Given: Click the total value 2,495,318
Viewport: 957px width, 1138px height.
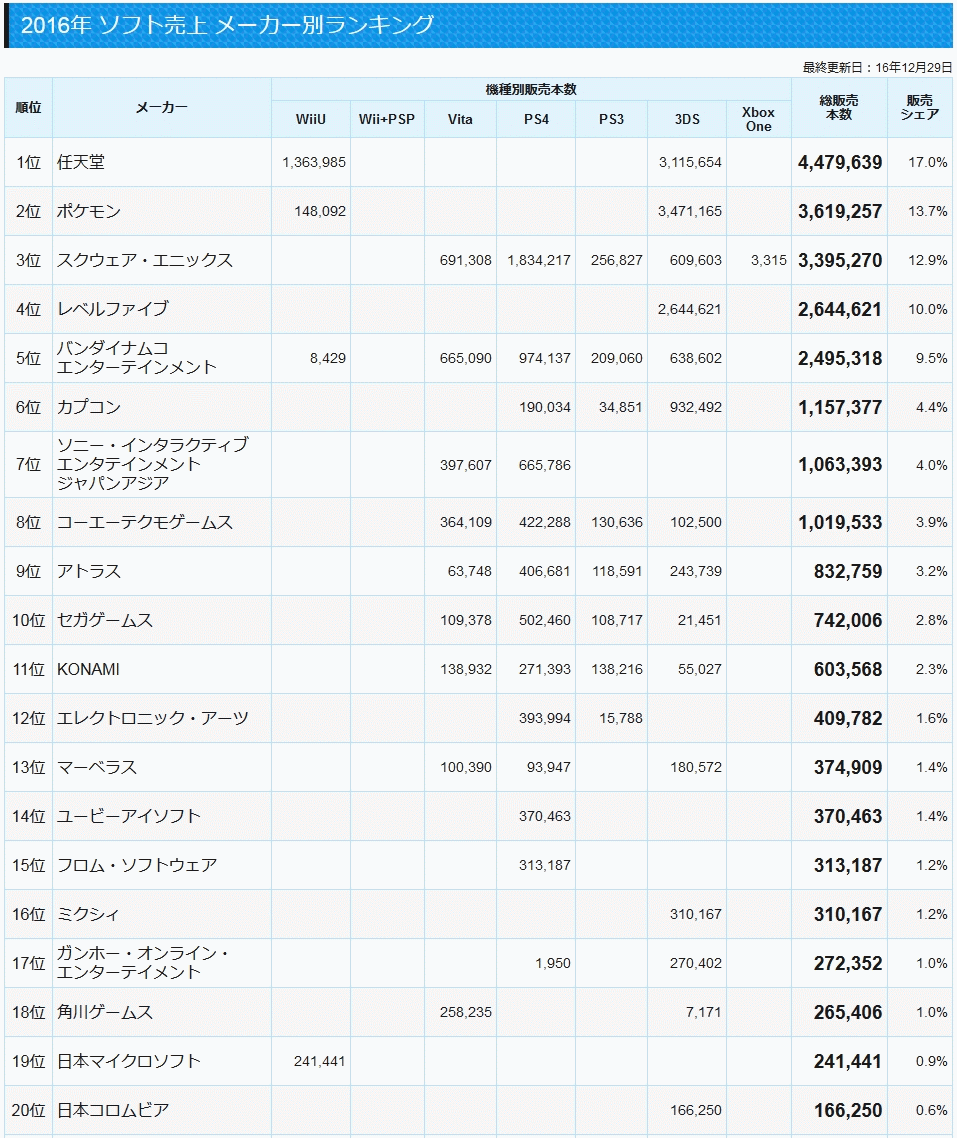Looking at the screenshot, I should pyautogui.click(x=839, y=359).
